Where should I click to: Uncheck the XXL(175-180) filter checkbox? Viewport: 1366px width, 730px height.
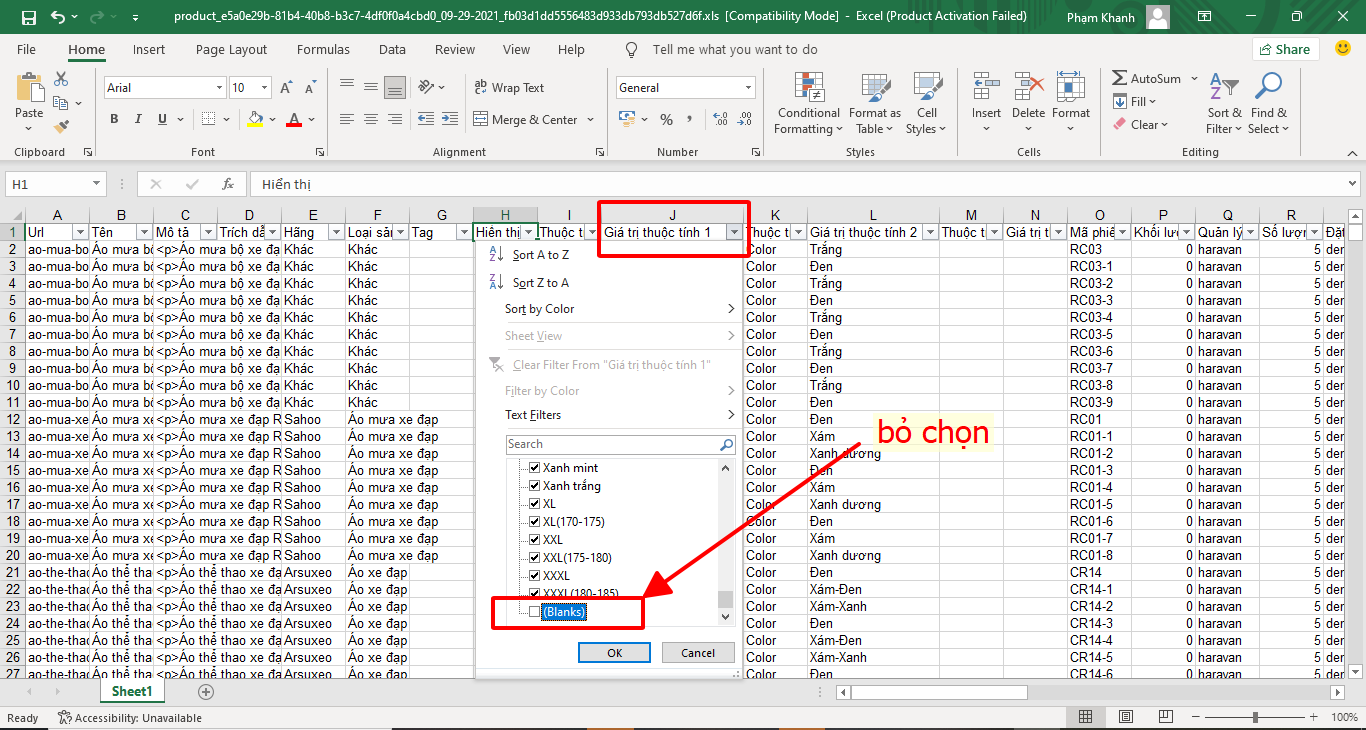tap(535, 558)
